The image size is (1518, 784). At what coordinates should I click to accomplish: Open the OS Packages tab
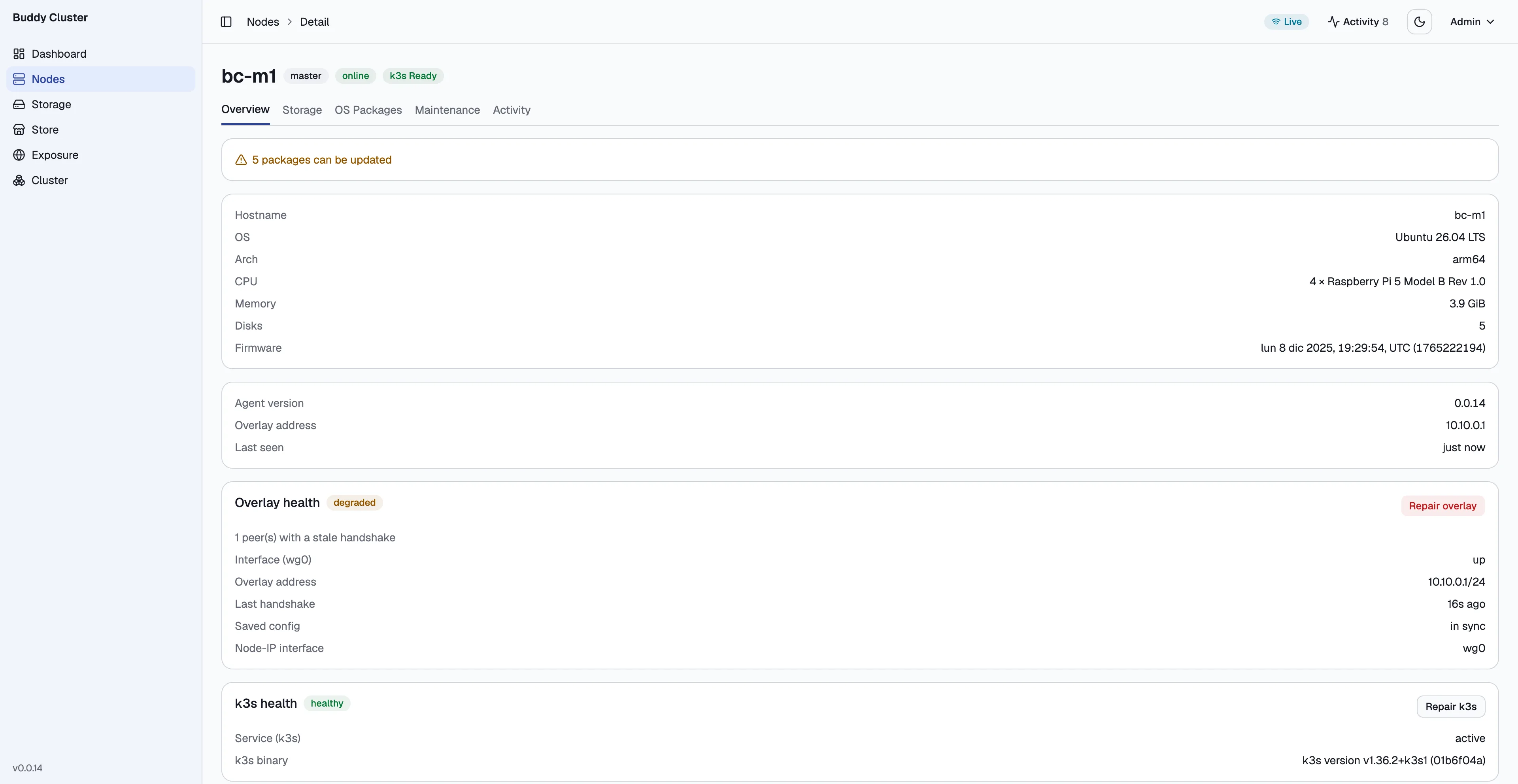point(368,110)
